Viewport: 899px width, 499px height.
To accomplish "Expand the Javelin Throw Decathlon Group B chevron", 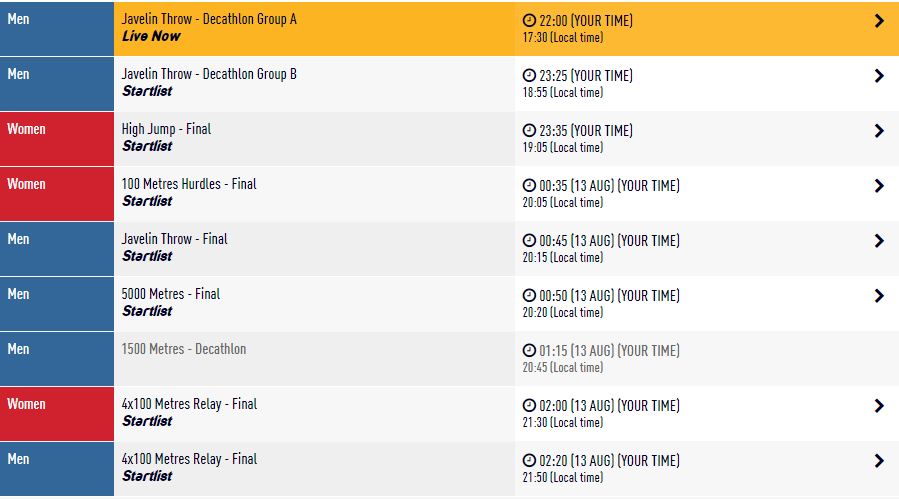I will tap(879, 76).
